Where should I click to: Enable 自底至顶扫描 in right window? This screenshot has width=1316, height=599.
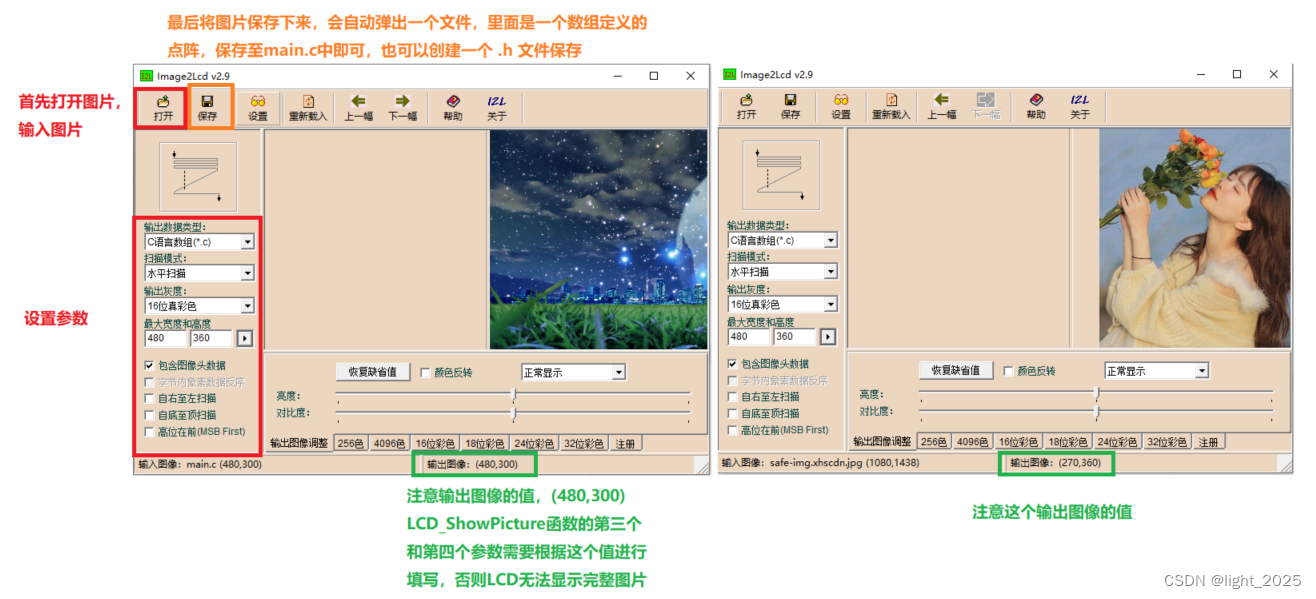[x=733, y=413]
